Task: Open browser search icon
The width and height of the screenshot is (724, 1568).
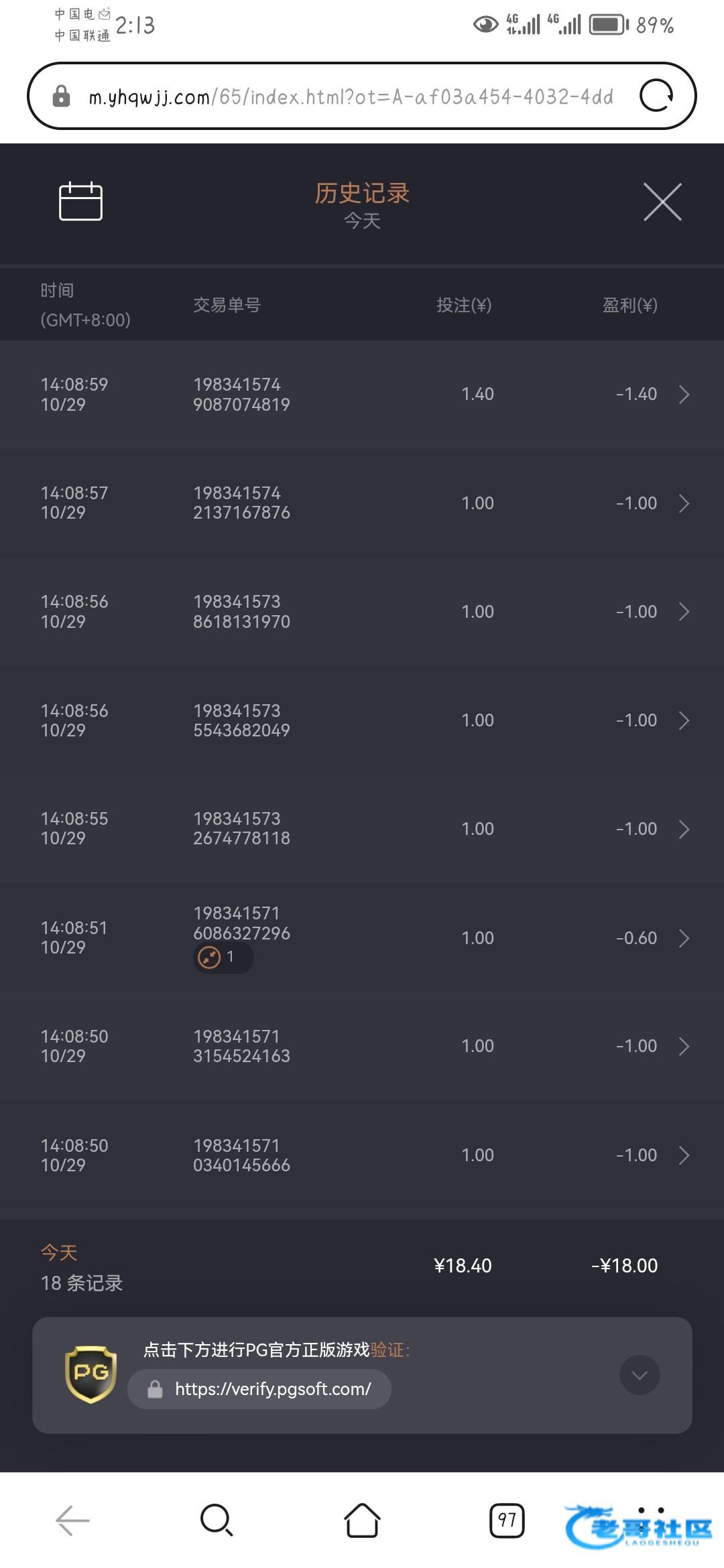Action: [217, 1520]
